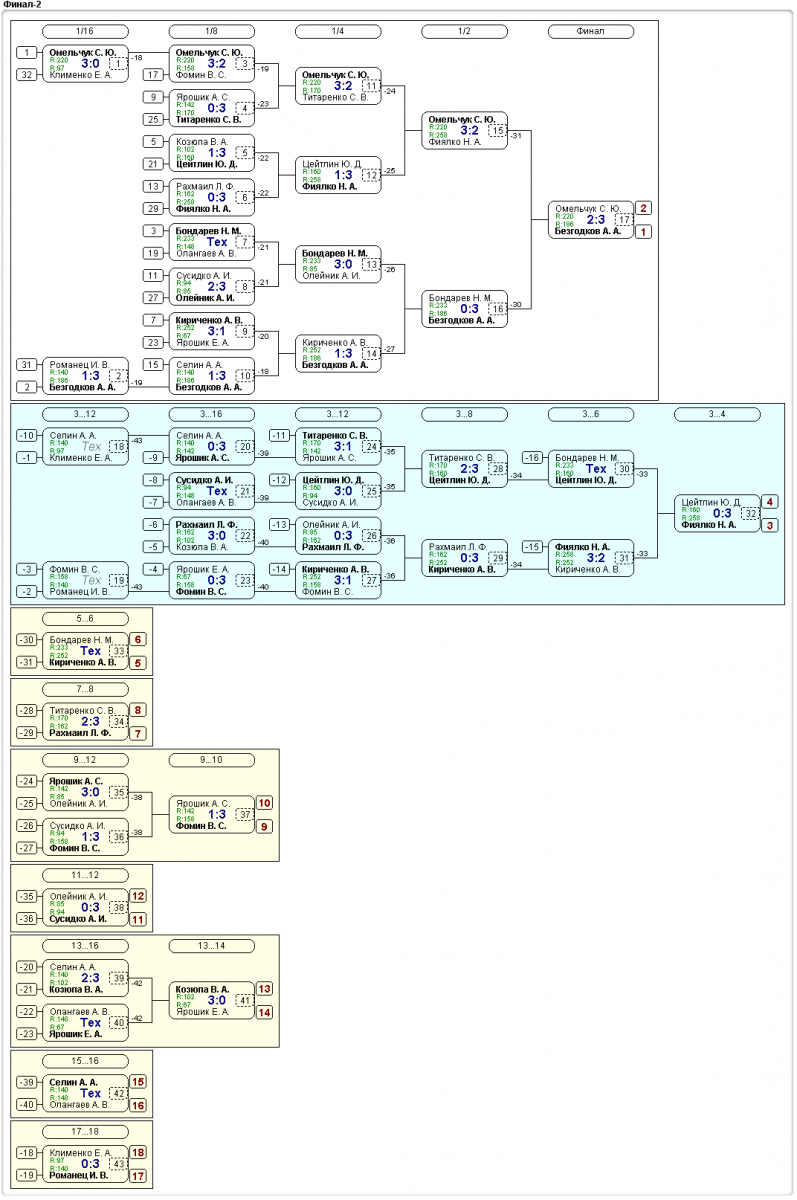Click seed box 29 beside Фиялко Н. А.
The image size is (797, 1200).
[154, 208]
